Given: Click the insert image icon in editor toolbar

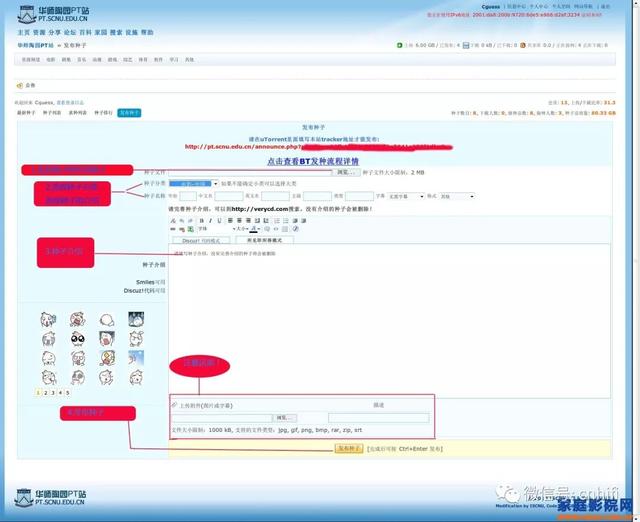Looking at the screenshot, I should click(190, 229).
